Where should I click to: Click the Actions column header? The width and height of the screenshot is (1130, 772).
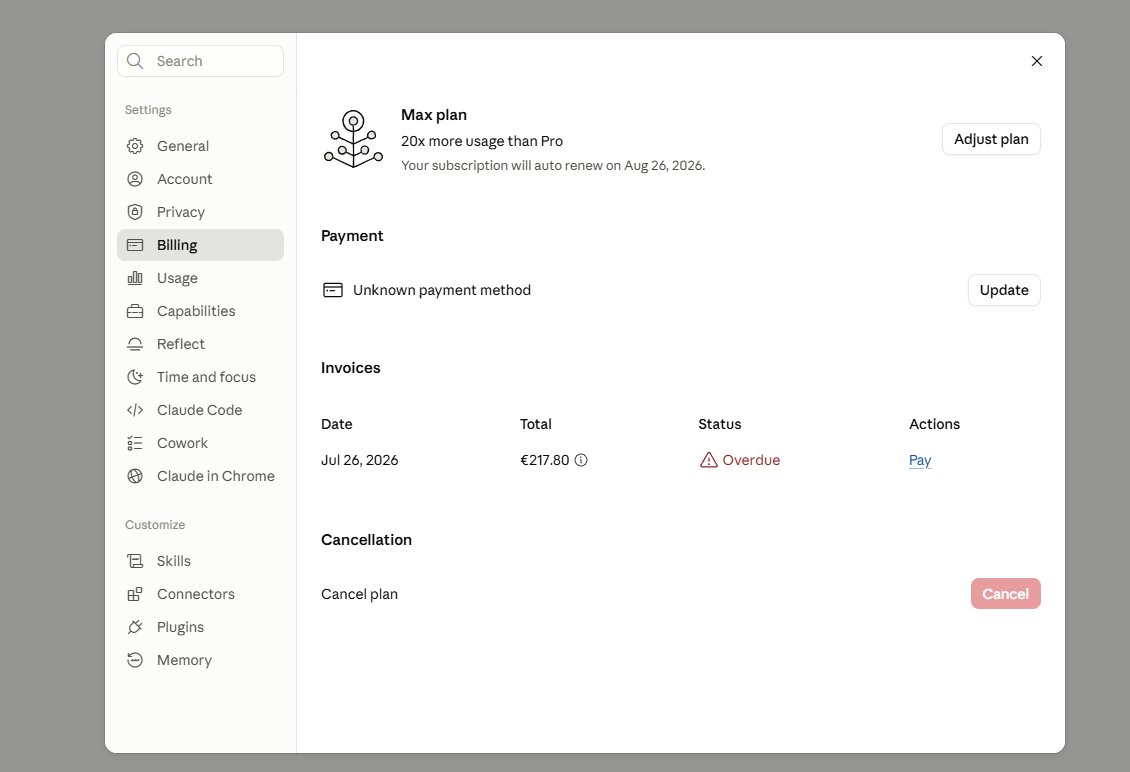pos(934,424)
